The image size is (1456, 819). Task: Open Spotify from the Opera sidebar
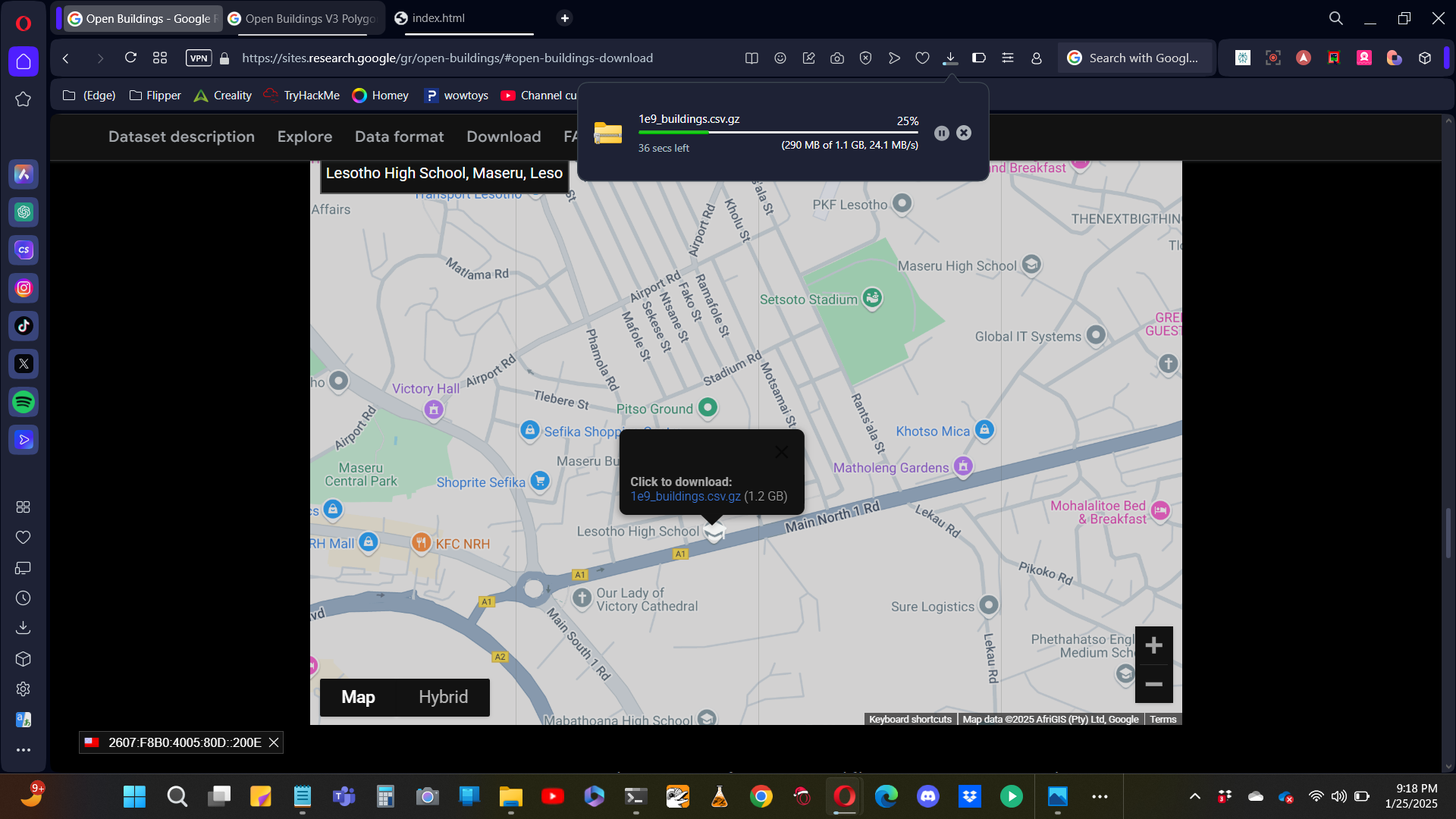click(x=24, y=402)
